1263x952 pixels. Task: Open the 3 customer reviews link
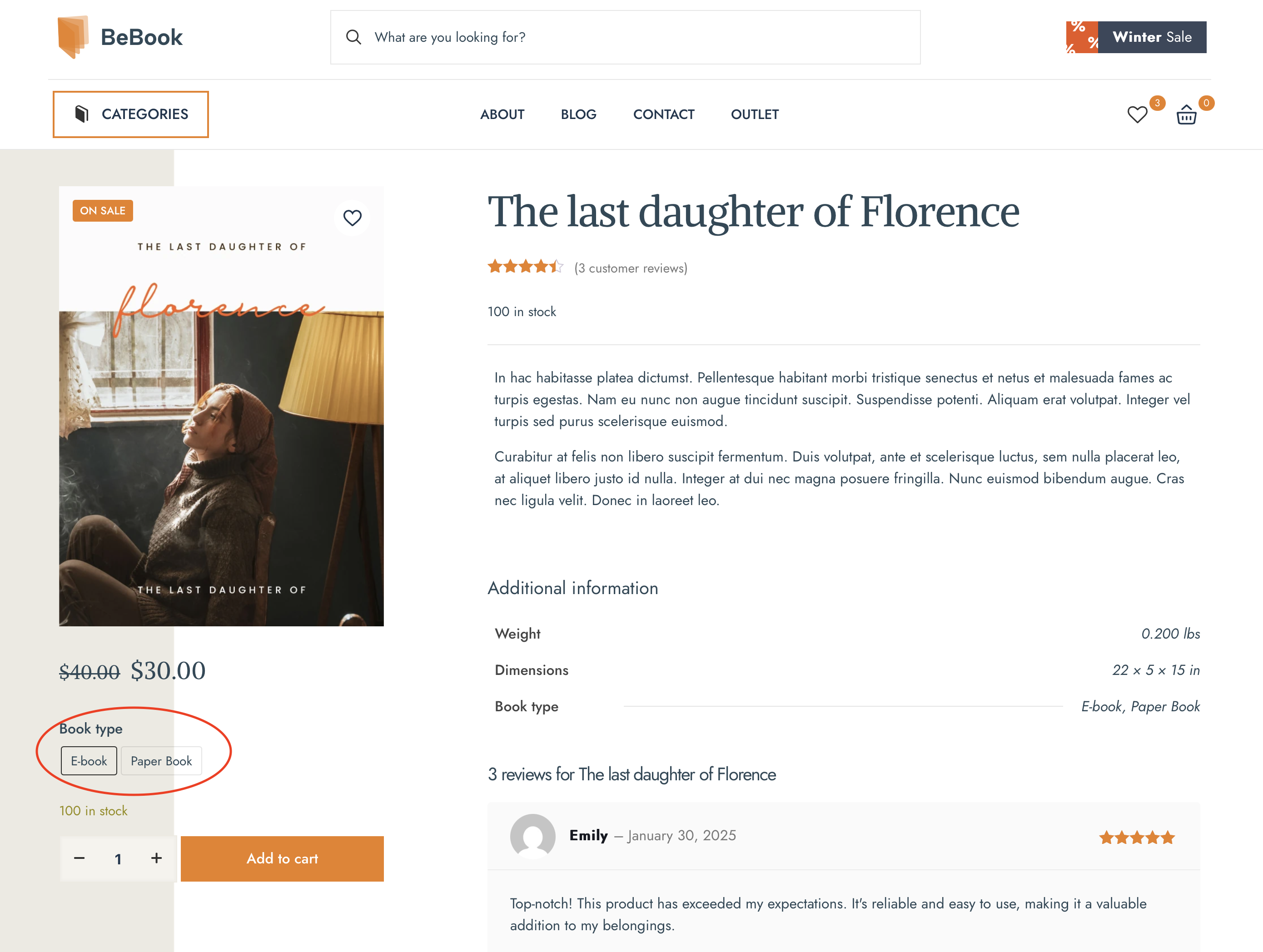[x=630, y=268]
